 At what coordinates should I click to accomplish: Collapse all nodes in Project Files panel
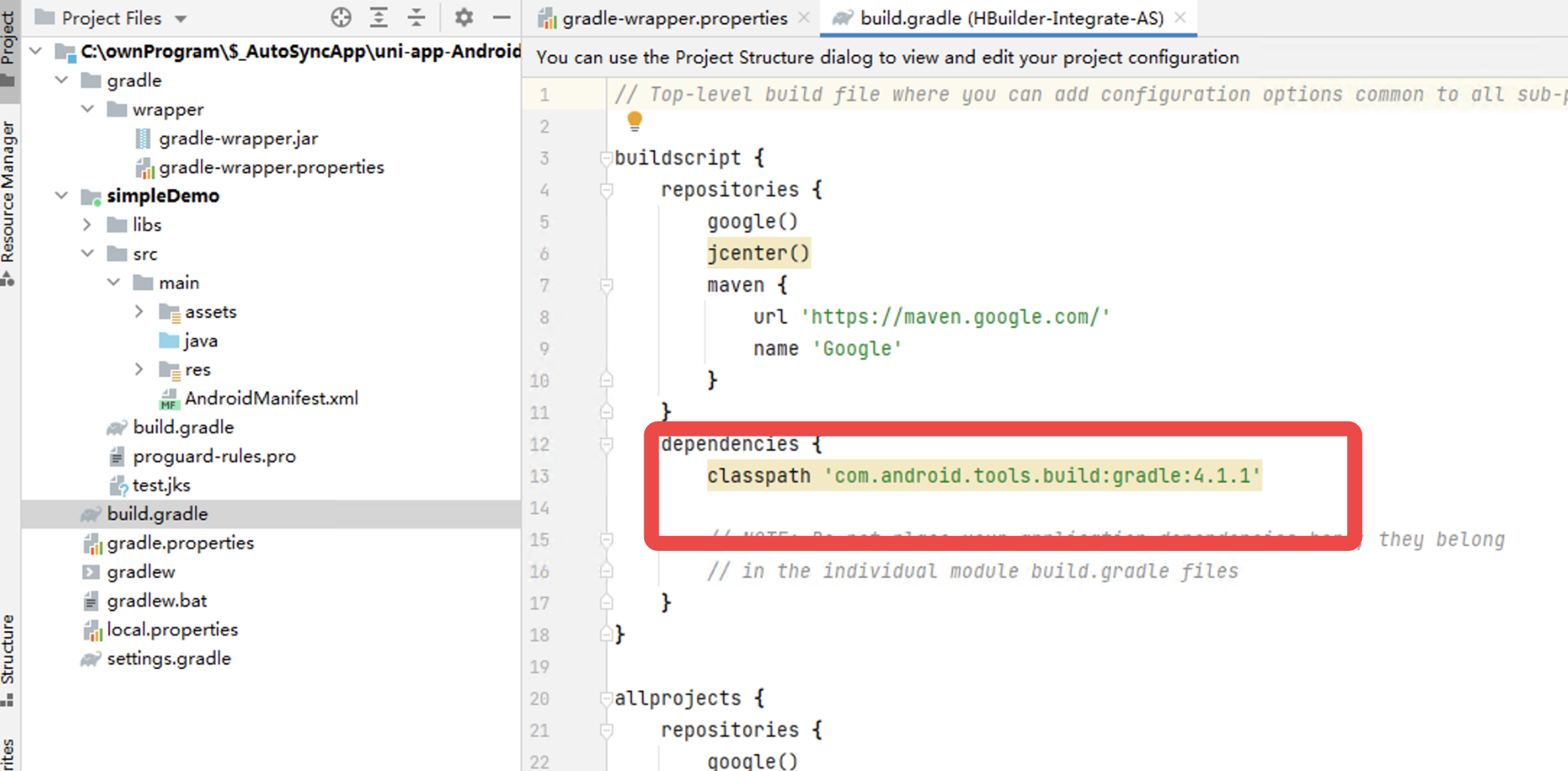point(417,17)
